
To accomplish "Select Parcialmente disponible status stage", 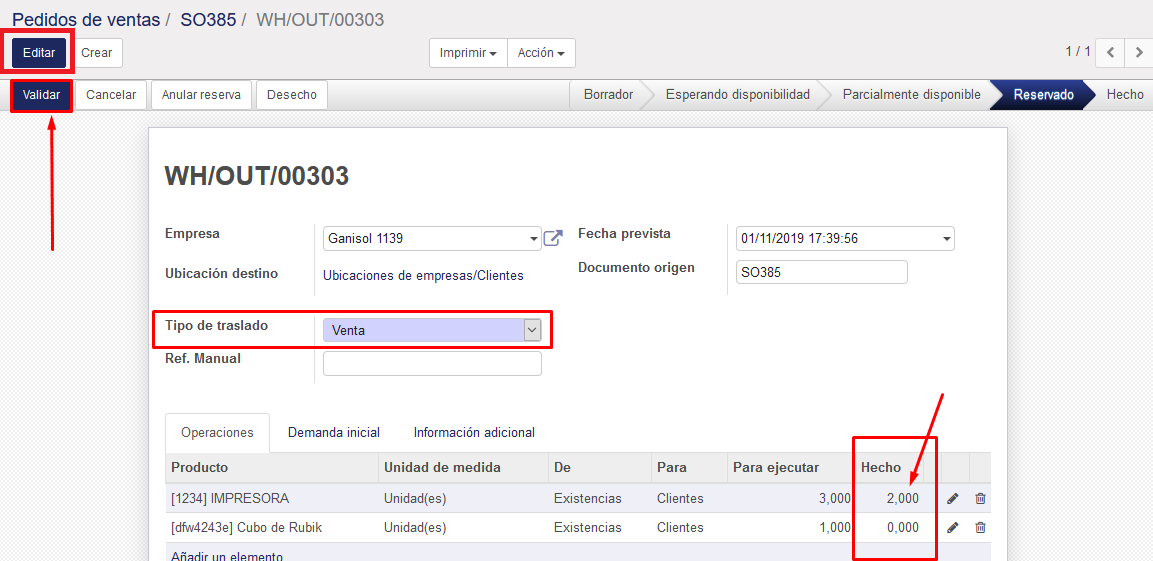I will [912, 95].
